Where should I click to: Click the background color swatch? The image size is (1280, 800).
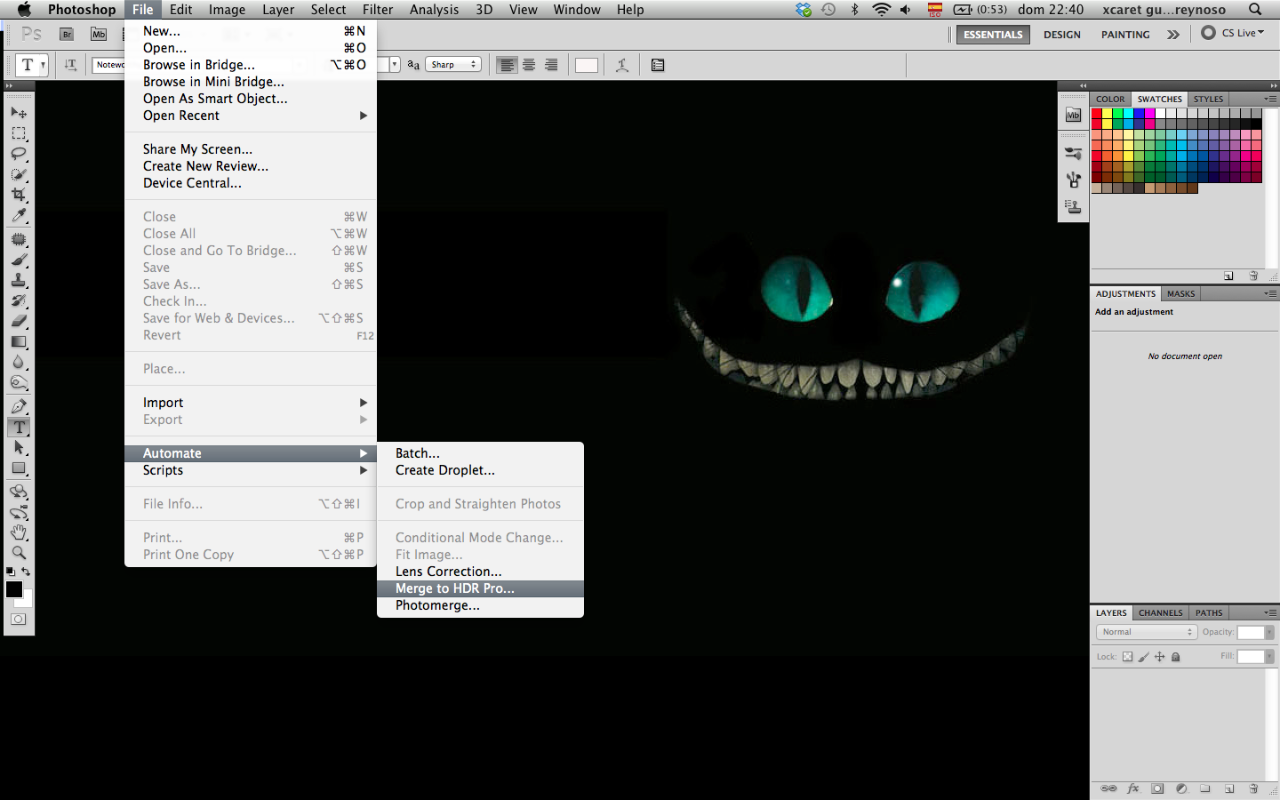pyautogui.click(x=26, y=600)
